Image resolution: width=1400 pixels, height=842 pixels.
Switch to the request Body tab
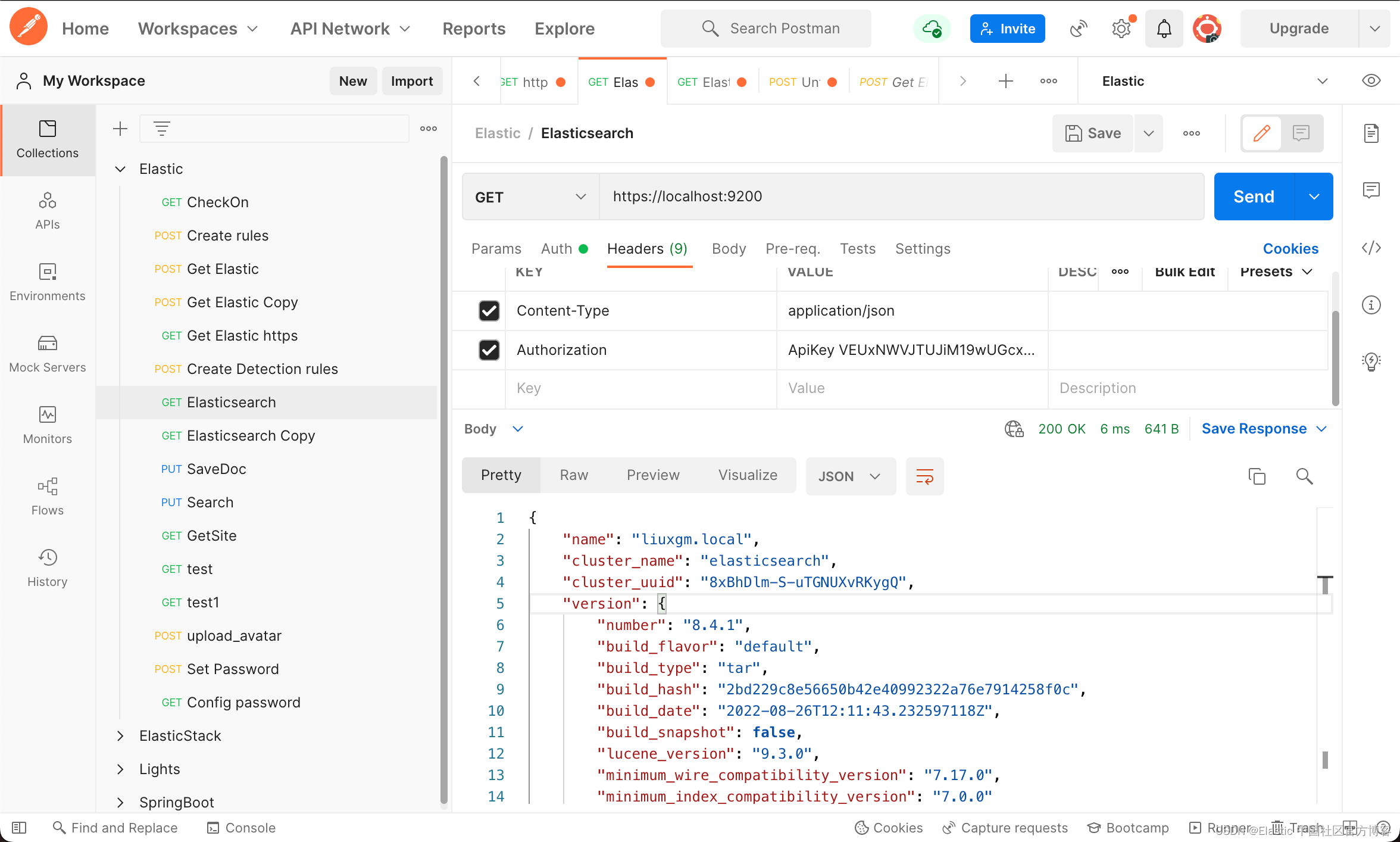(729, 248)
